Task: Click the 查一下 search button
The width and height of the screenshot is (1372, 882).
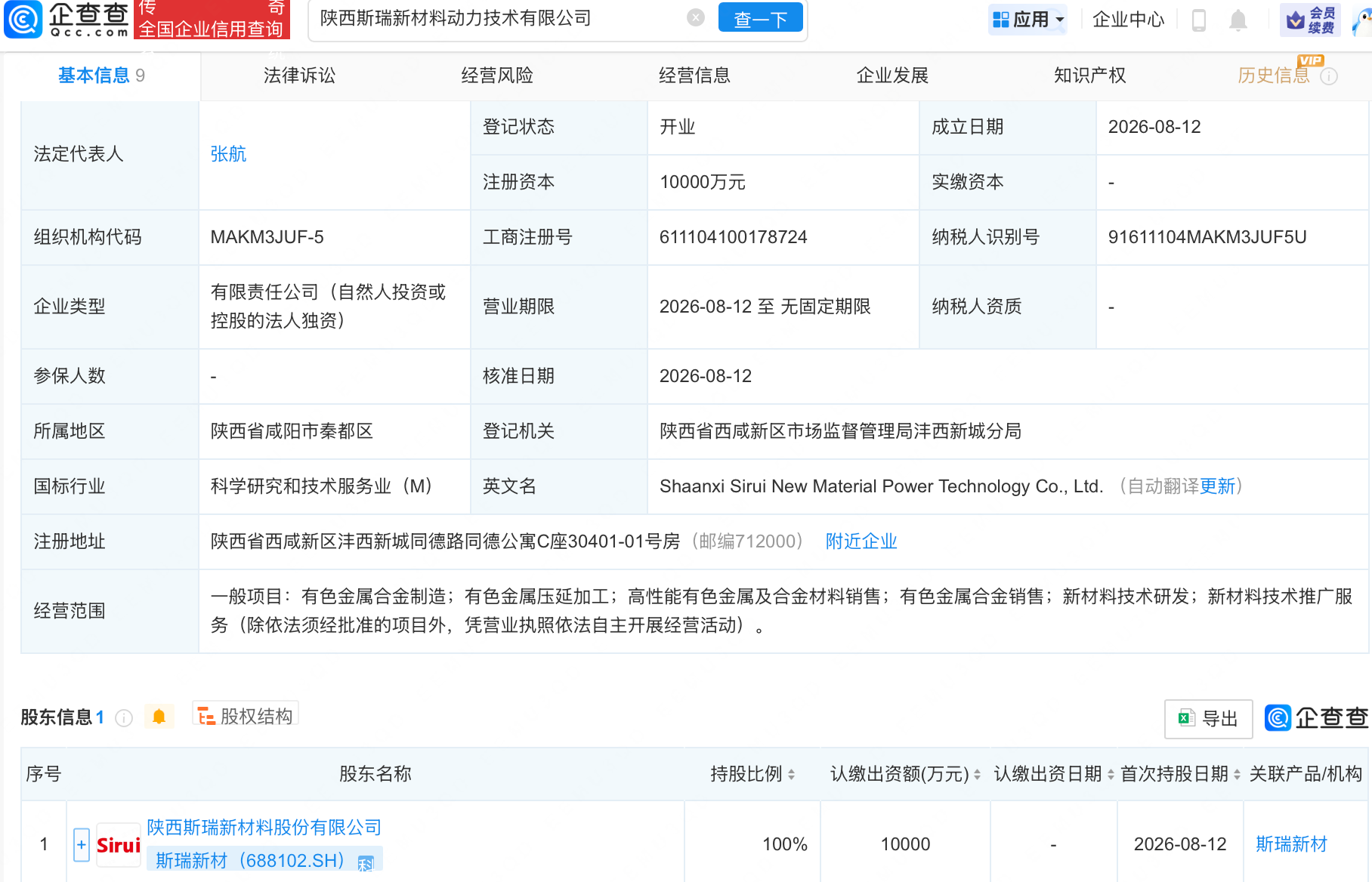Action: point(760,18)
